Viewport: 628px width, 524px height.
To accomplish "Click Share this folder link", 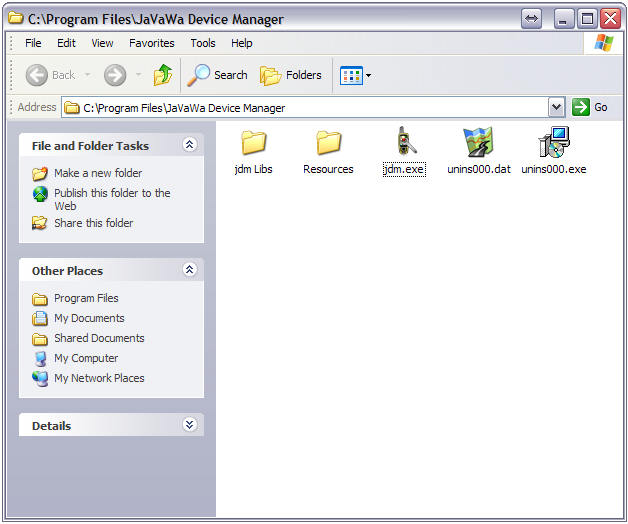I will pos(93,223).
